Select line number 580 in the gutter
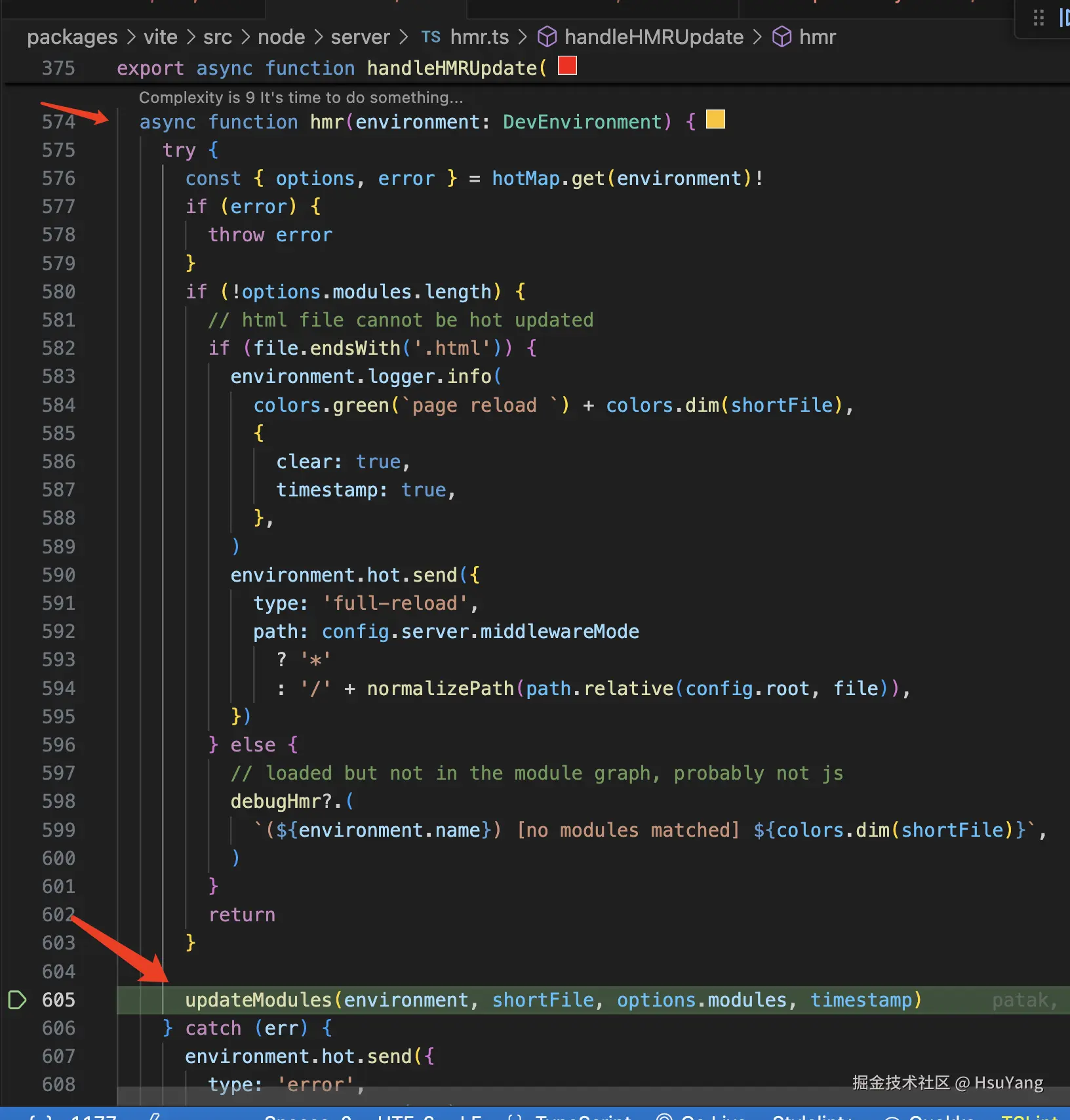The width and height of the screenshot is (1070, 1120). (x=58, y=292)
